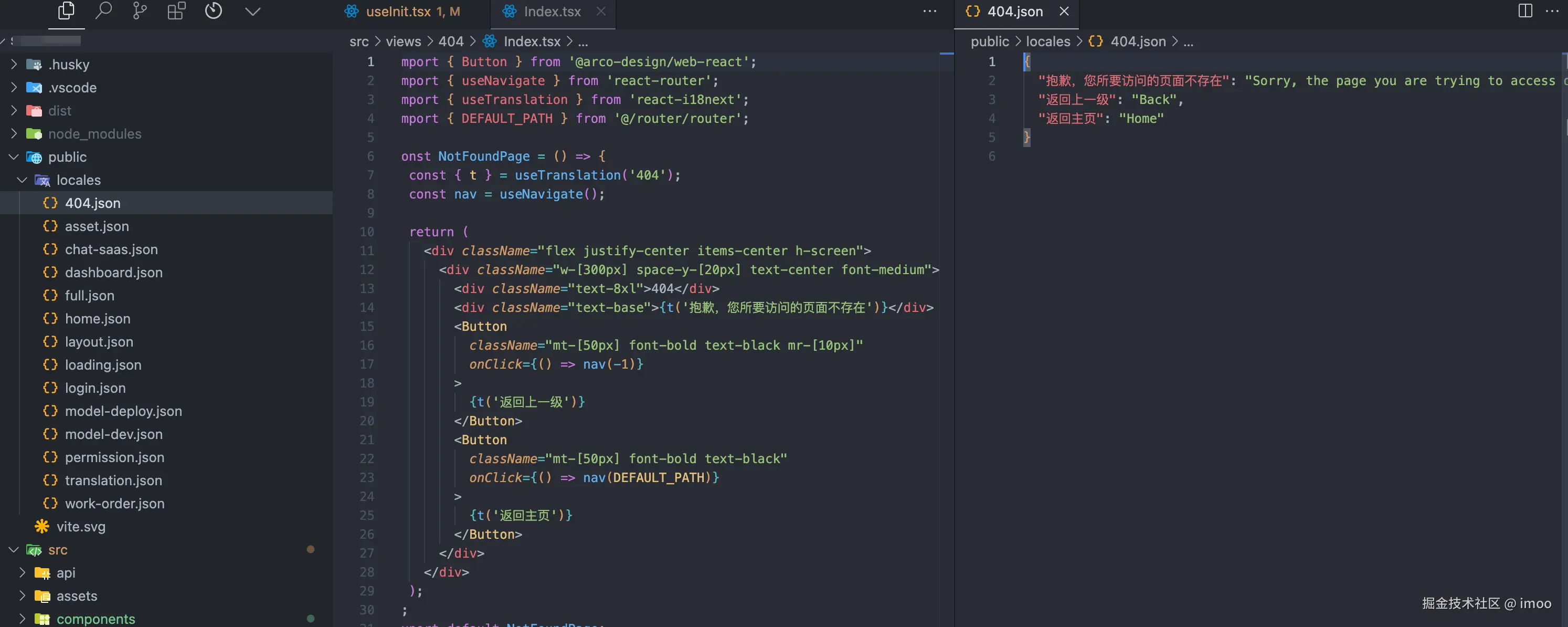Open the Source Control view icon
Image resolution: width=1568 pixels, height=627 pixels.
point(140,11)
